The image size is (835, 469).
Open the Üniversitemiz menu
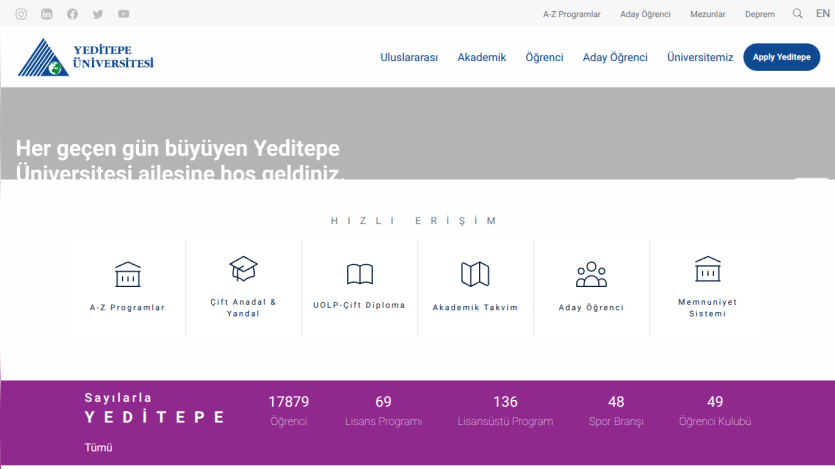pos(700,57)
